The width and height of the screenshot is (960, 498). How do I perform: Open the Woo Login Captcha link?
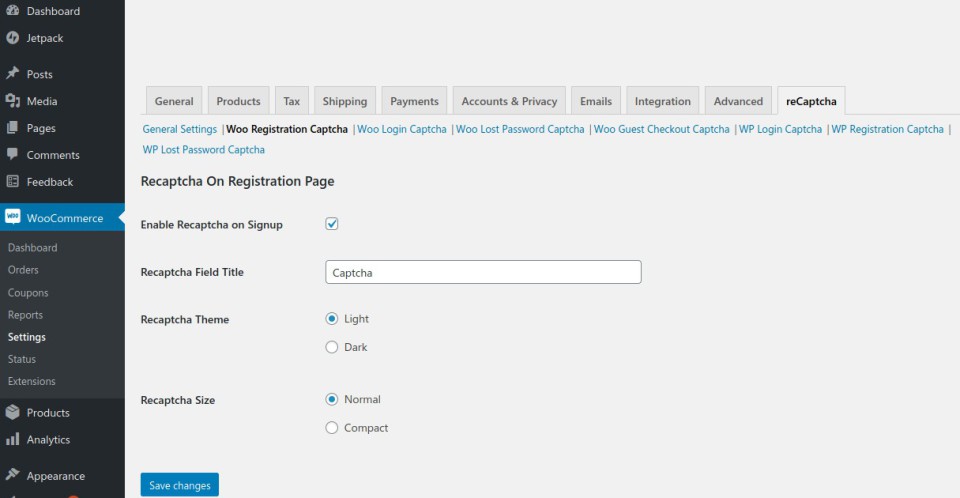[402, 129]
